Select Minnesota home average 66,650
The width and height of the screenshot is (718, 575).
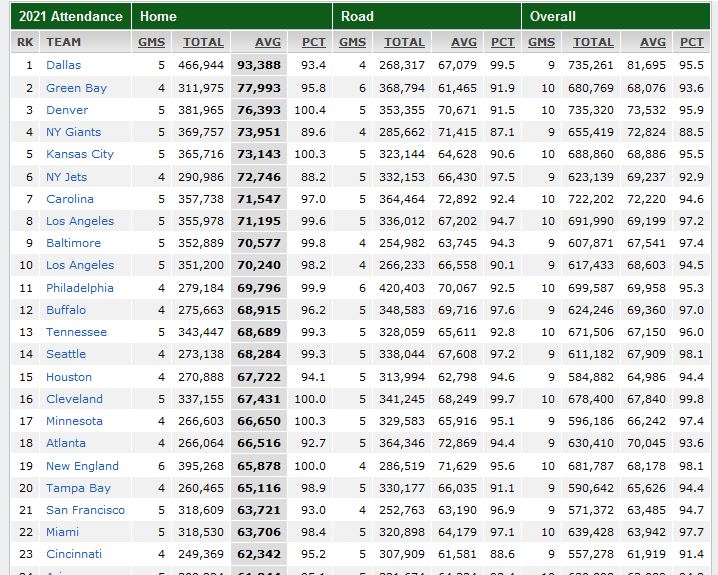coord(259,421)
